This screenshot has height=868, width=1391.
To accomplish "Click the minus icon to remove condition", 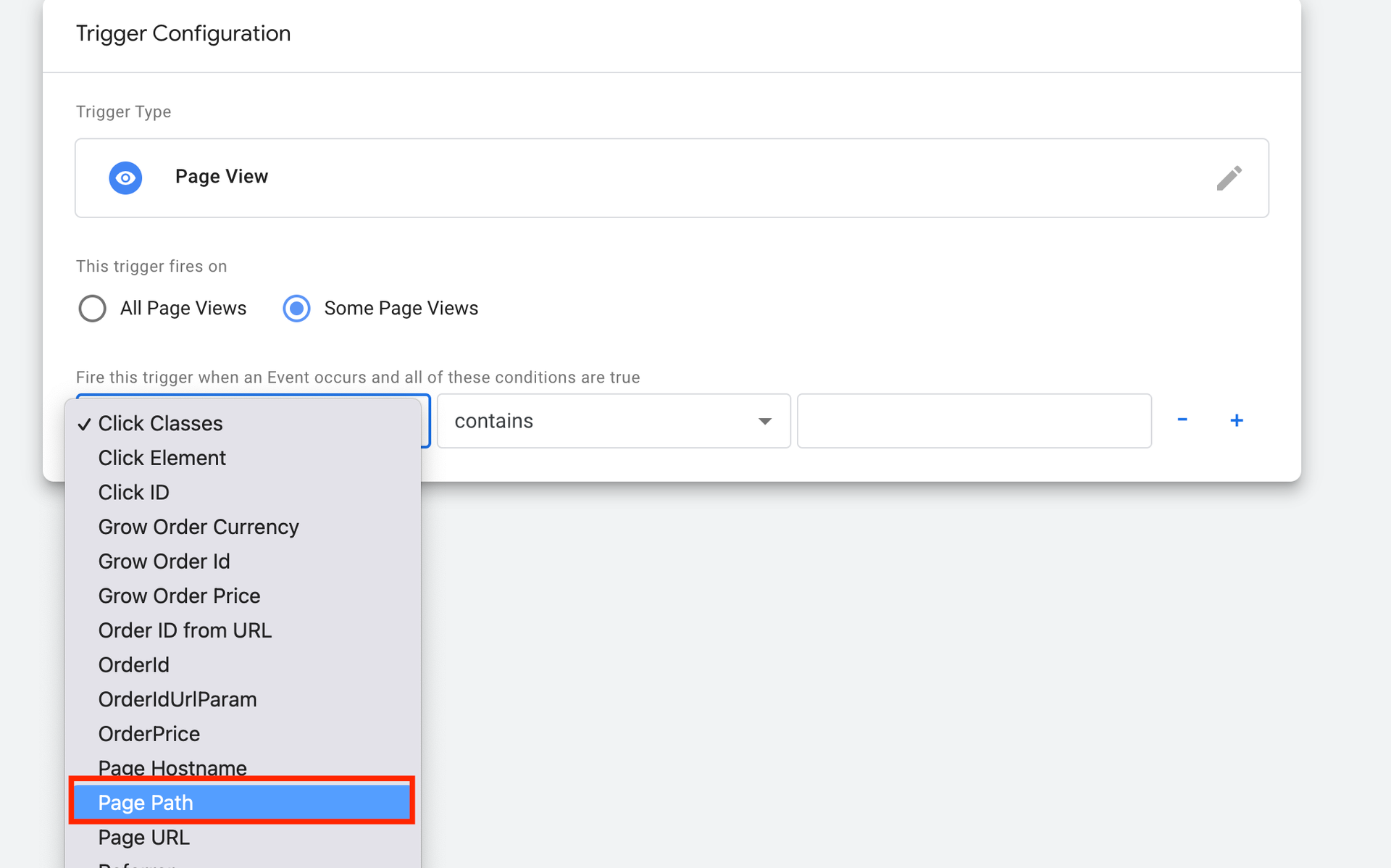I will (x=1182, y=420).
